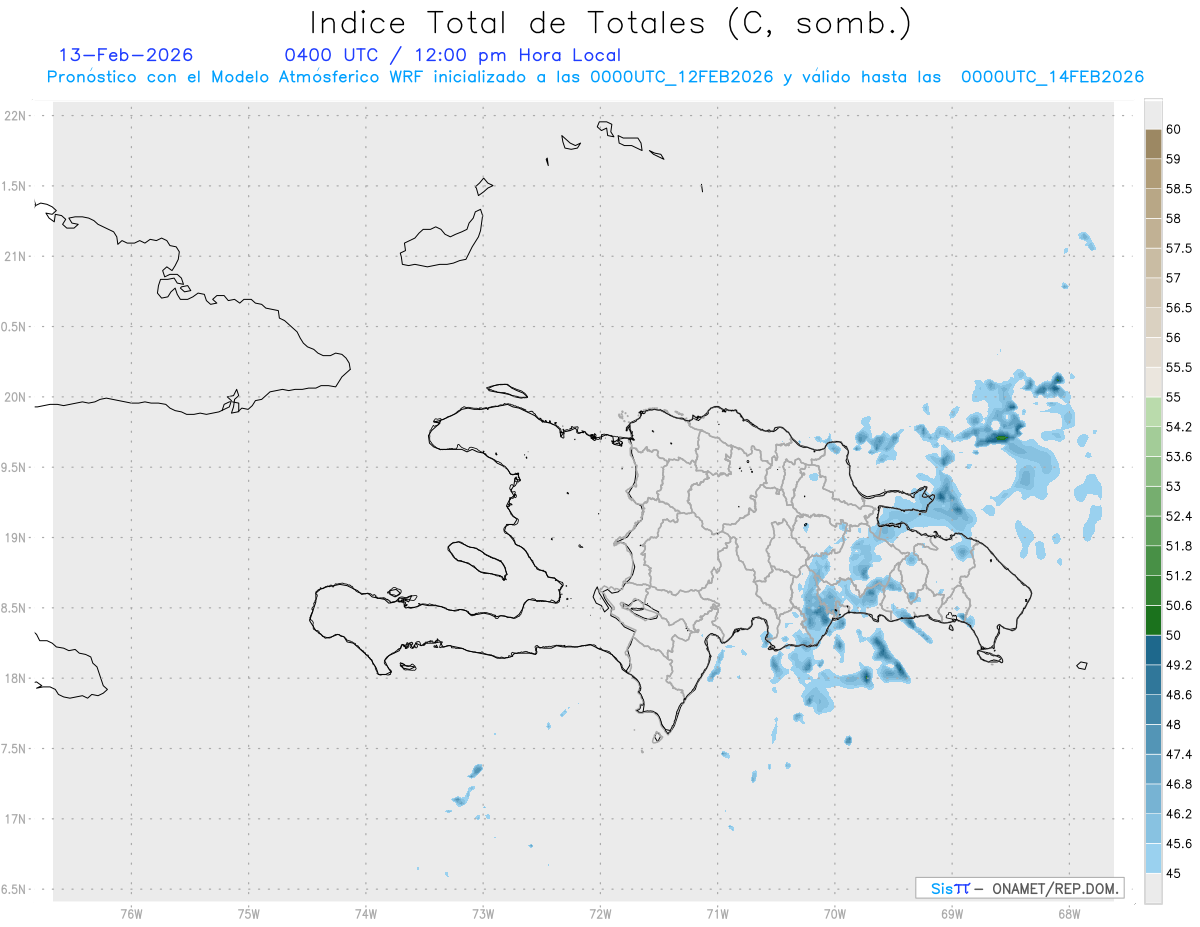Click the "71W" longitude label

point(717,913)
